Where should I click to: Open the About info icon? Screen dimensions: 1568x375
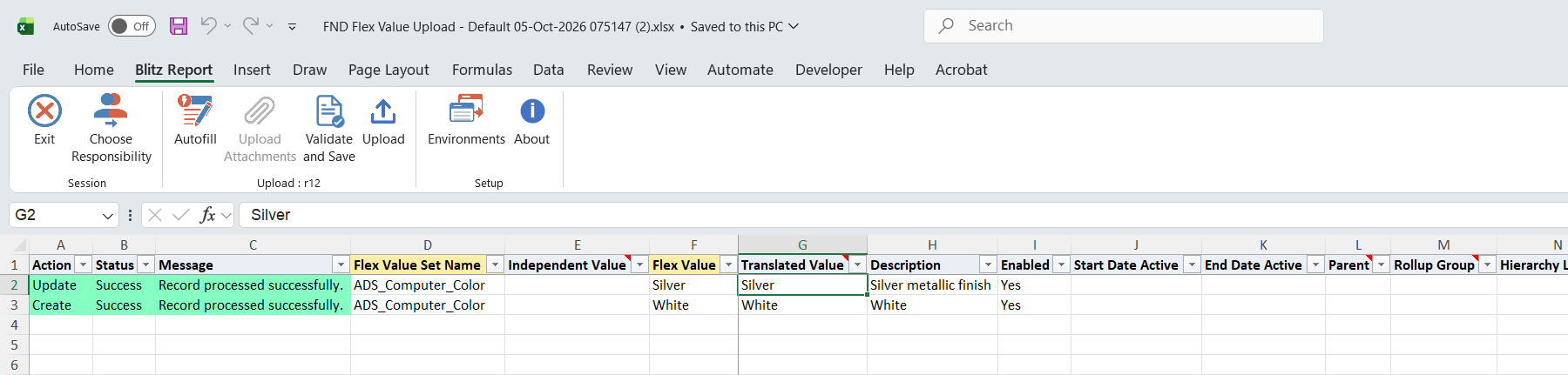tap(532, 111)
